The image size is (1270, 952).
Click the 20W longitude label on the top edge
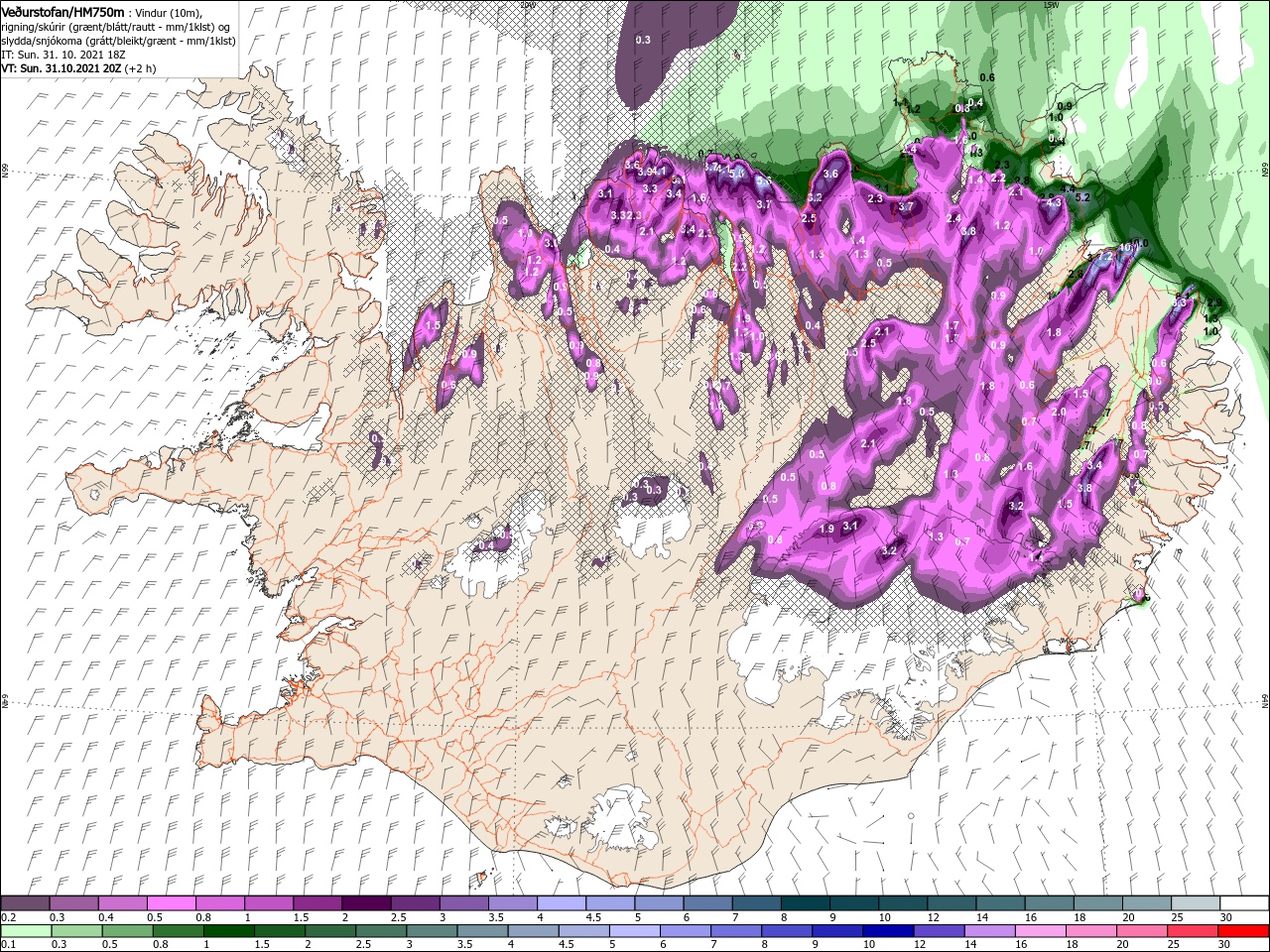click(527, 4)
